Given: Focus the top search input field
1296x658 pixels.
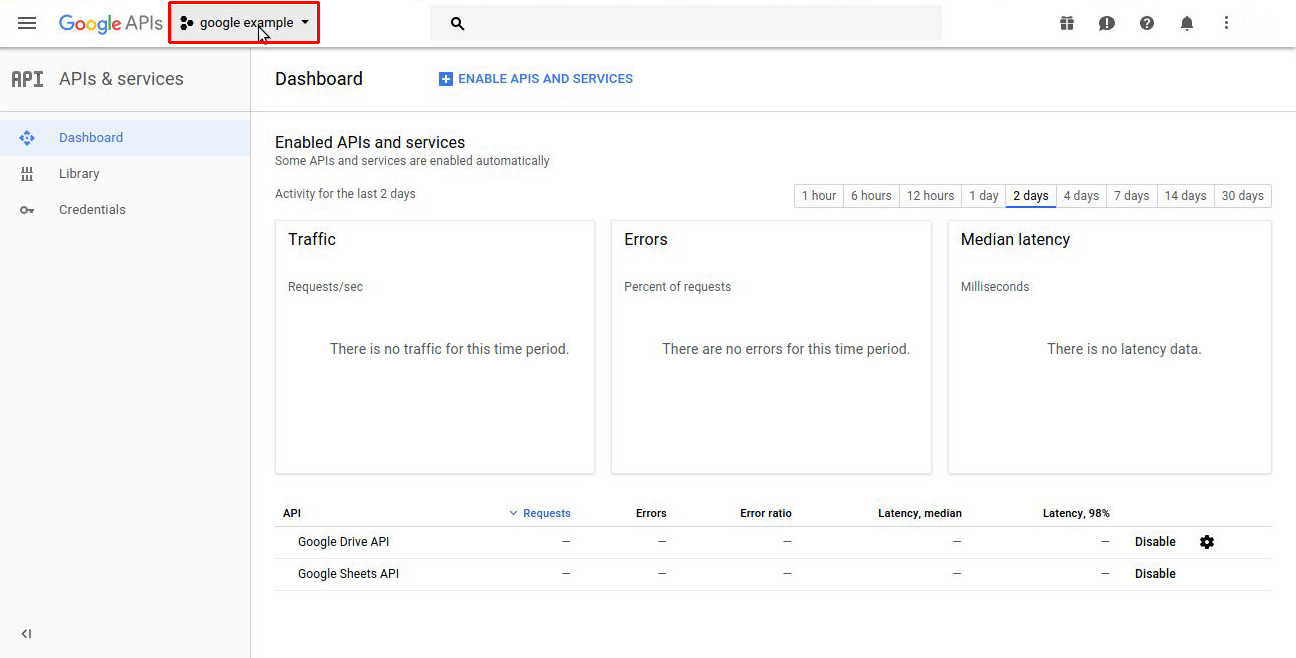Looking at the screenshot, I should point(686,23).
